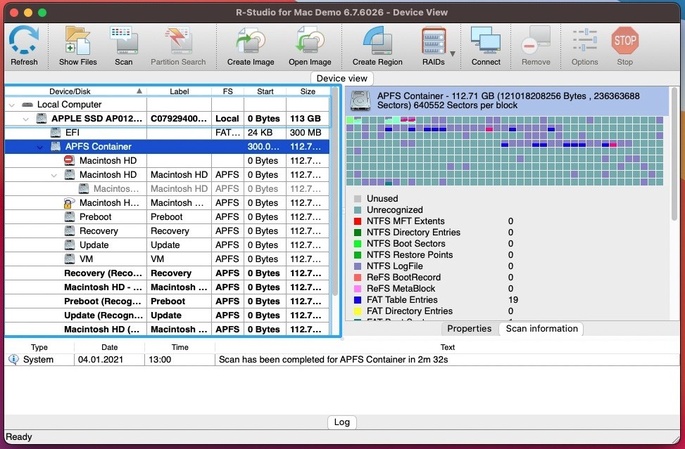The image size is (685, 449).
Task: Click the locked Macintosh H... volume icon
Action: click(69, 203)
